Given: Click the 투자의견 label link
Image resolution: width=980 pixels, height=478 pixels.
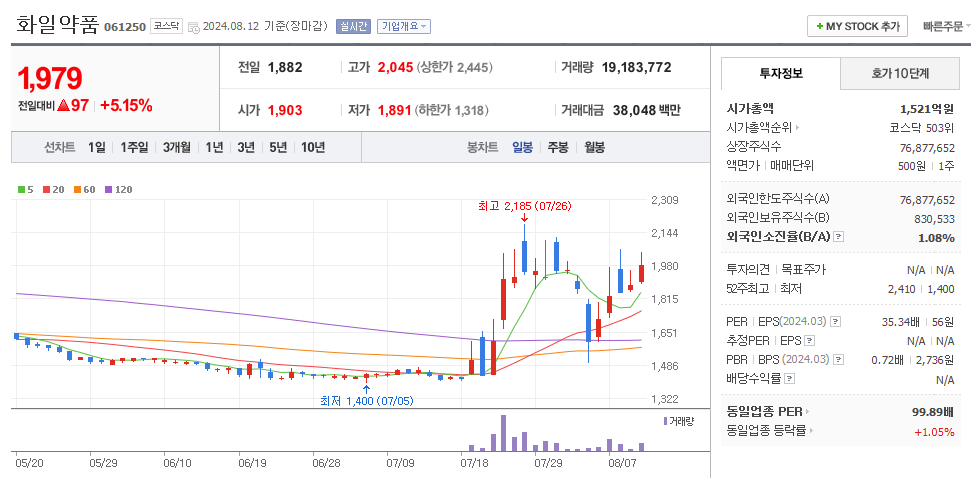Looking at the screenshot, I should coord(748,269).
